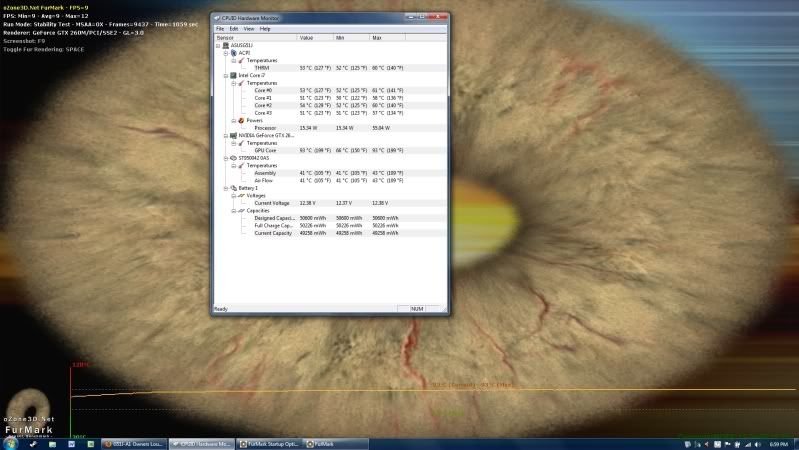
Task: Collapse Temperatures under ACPI
Action: click(234, 61)
